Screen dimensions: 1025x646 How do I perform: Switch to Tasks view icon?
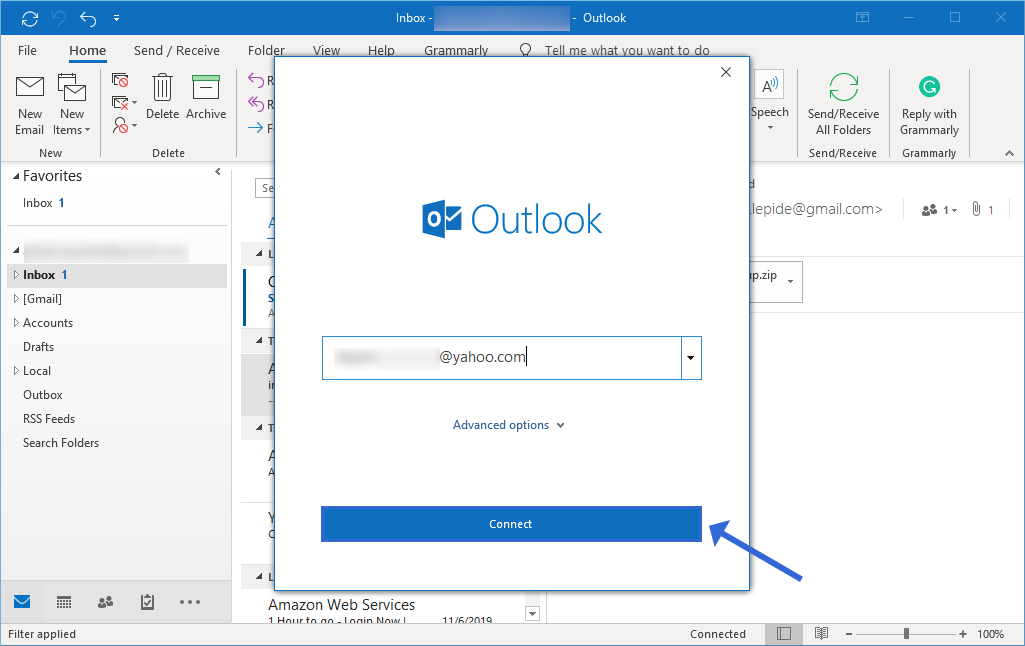[148, 602]
